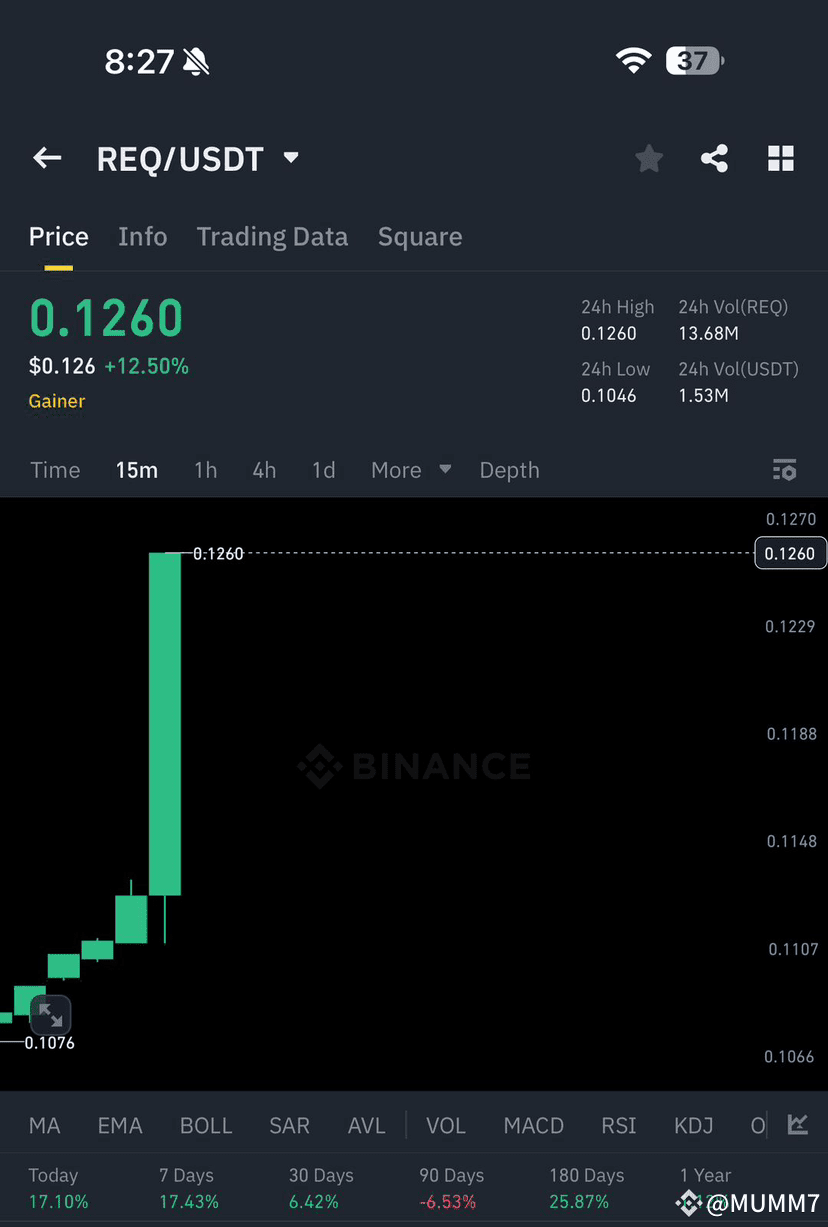
Task: Tap the Gainer tag
Action: click(57, 401)
